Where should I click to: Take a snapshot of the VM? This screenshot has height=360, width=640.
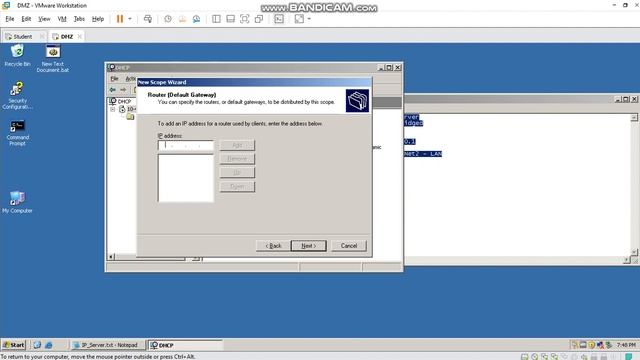(x=168, y=19)
